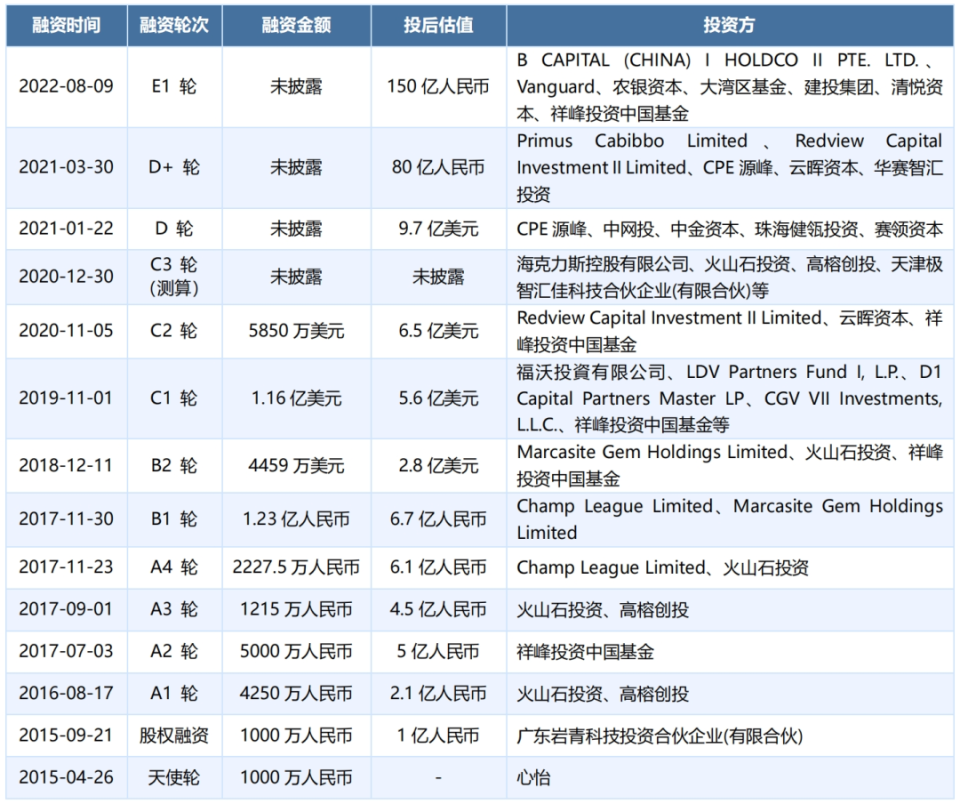Select the date cell 2022-08-09
This screenshot has width=960, height=804.
(67, 87)
